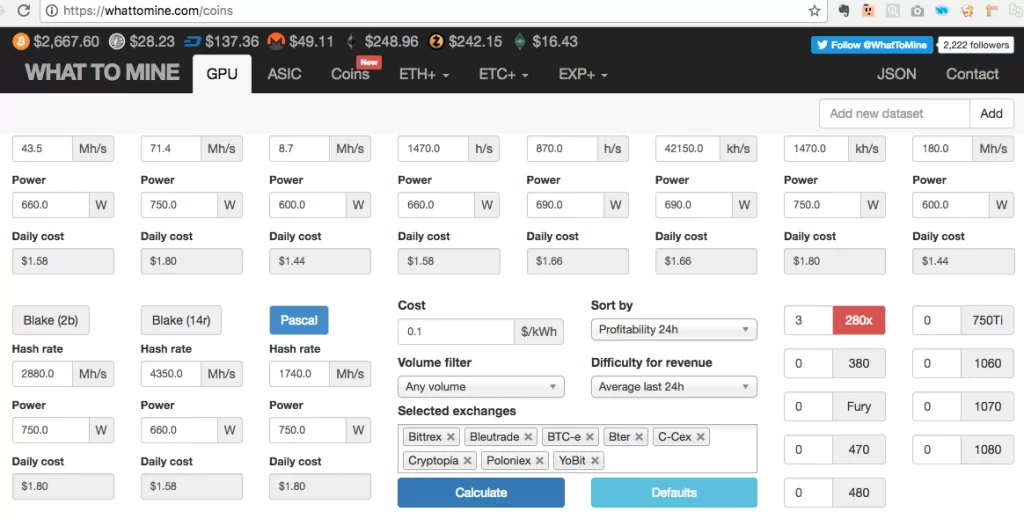
Task: Click the Zcash coin icon
Action: click(x=436, y=42)
